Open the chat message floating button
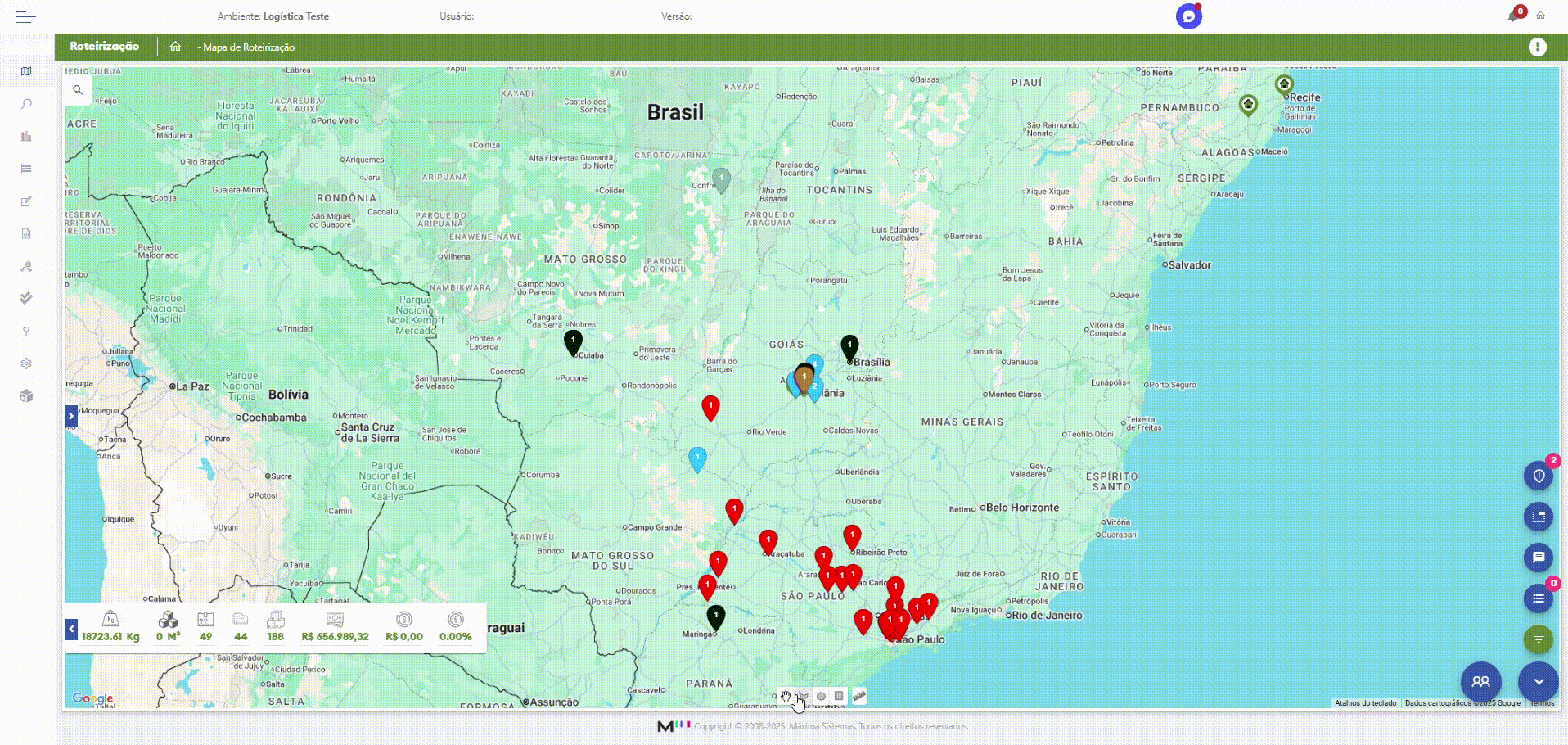 tap(1538, 558)
